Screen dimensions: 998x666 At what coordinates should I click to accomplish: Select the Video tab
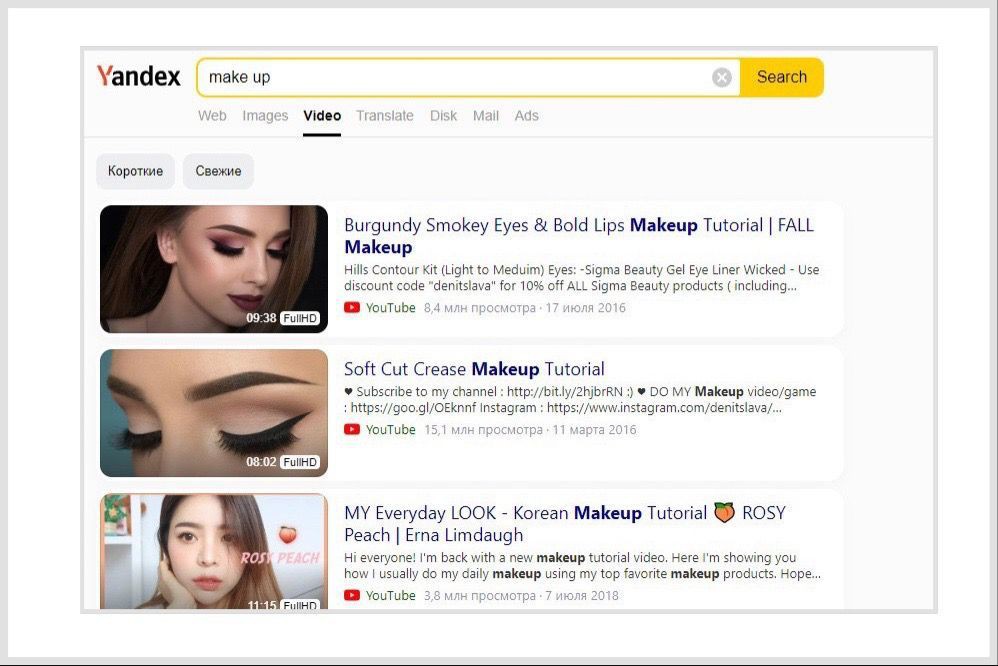pos(322,116)
